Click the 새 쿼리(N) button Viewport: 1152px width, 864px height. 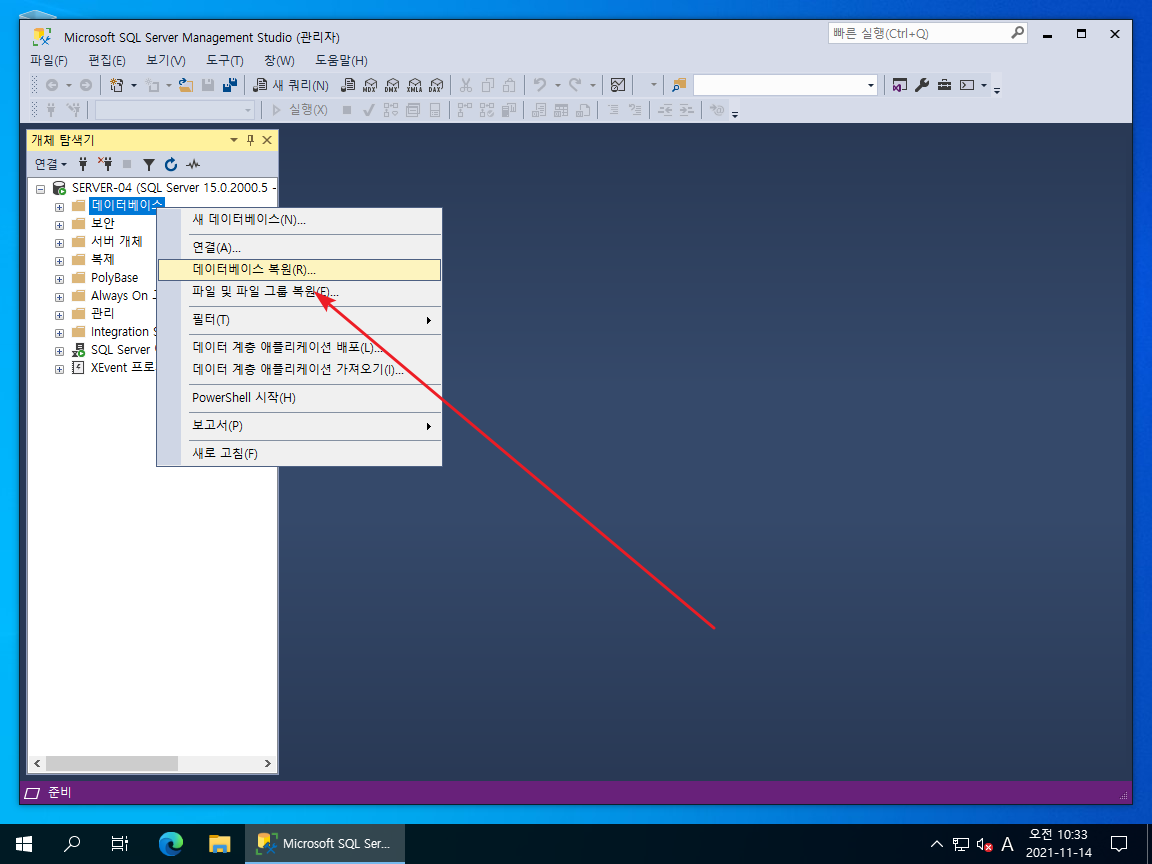pos(290,85)
